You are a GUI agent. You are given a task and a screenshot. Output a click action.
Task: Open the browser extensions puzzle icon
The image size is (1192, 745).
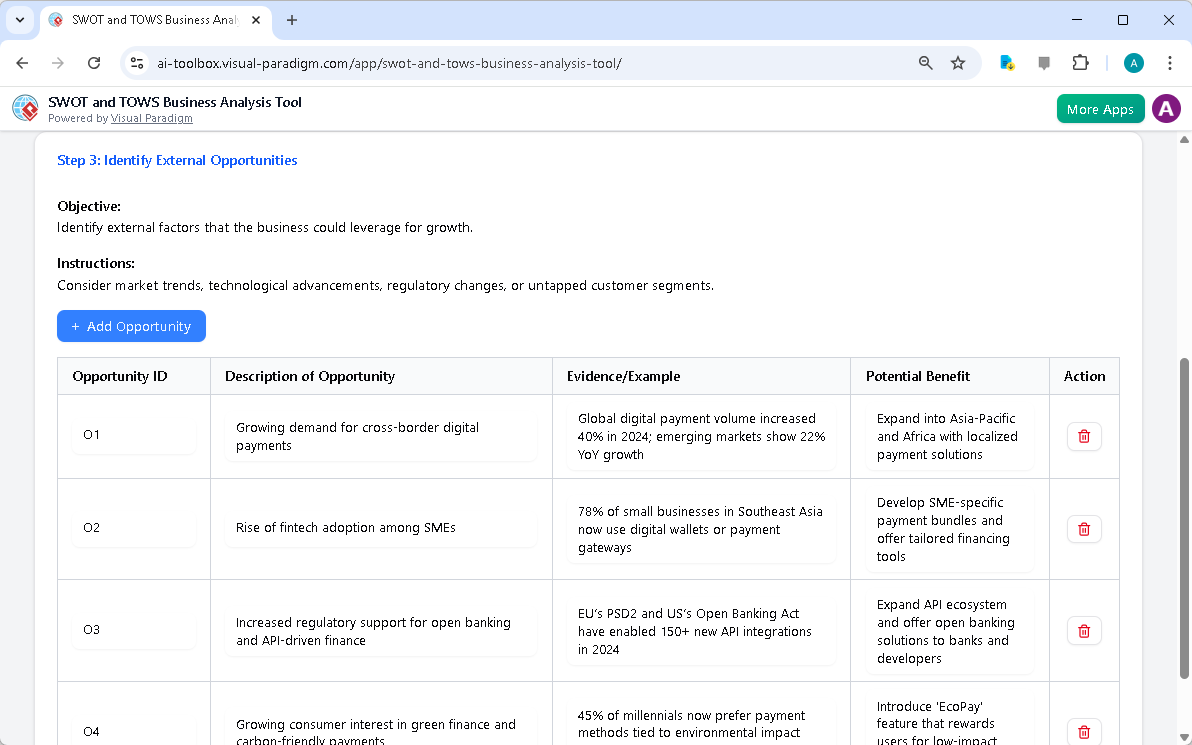pos(1081,62)
